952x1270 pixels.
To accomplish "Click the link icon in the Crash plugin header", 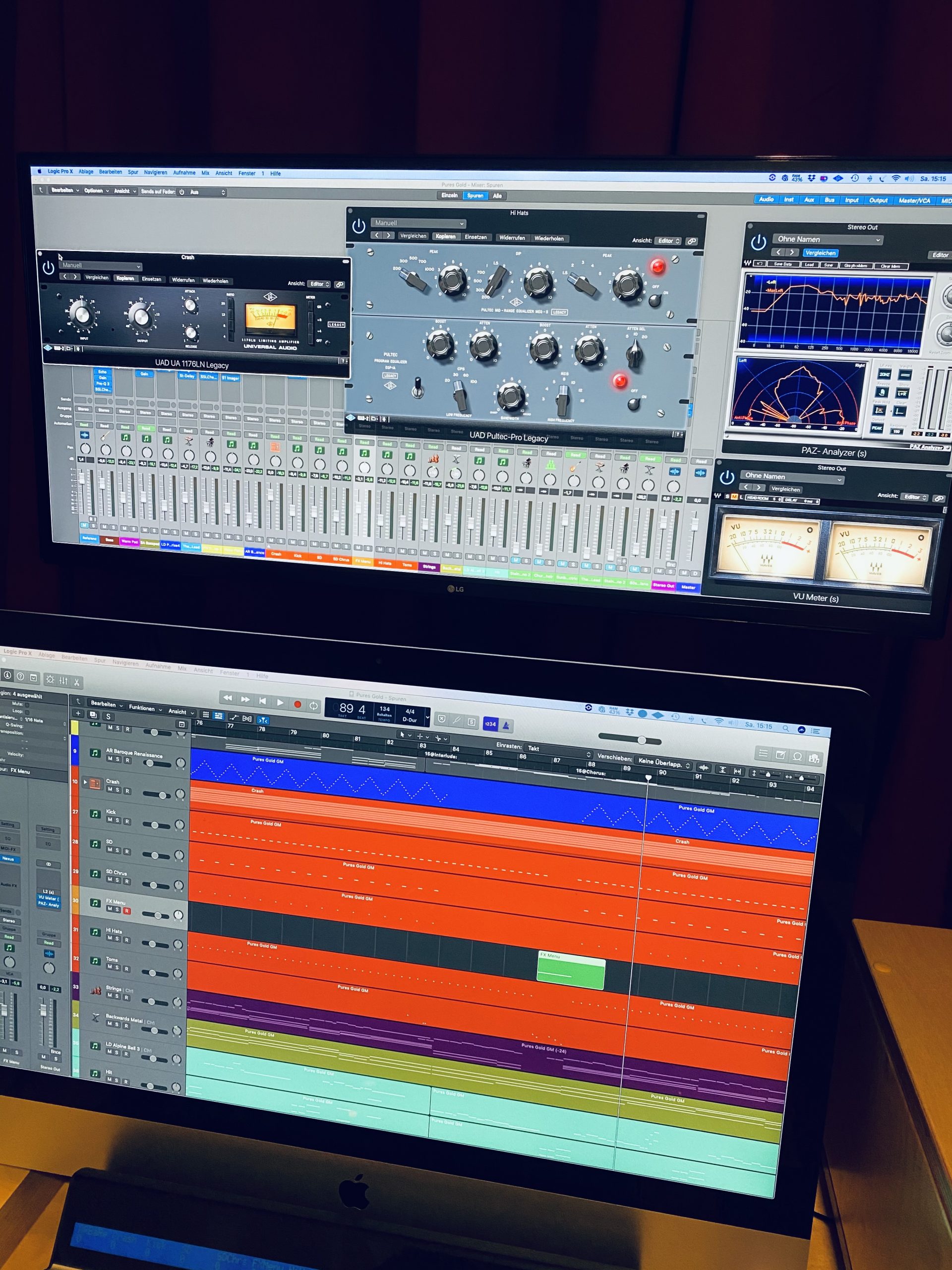I will 340,284.
